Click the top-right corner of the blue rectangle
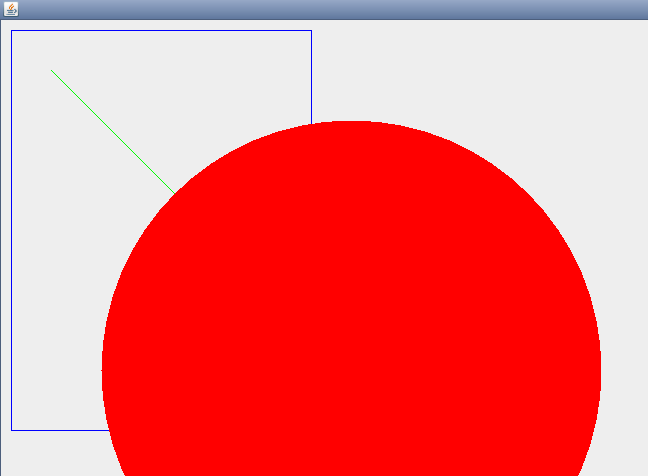The width and height of the screenshot is (648, 476). pos(311,31)
